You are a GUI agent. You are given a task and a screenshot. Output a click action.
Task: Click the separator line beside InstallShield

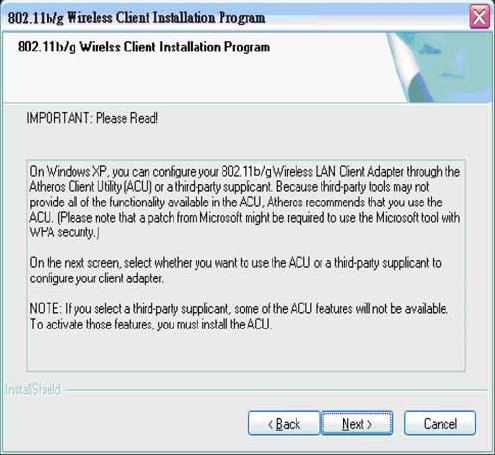coord(276,389)
